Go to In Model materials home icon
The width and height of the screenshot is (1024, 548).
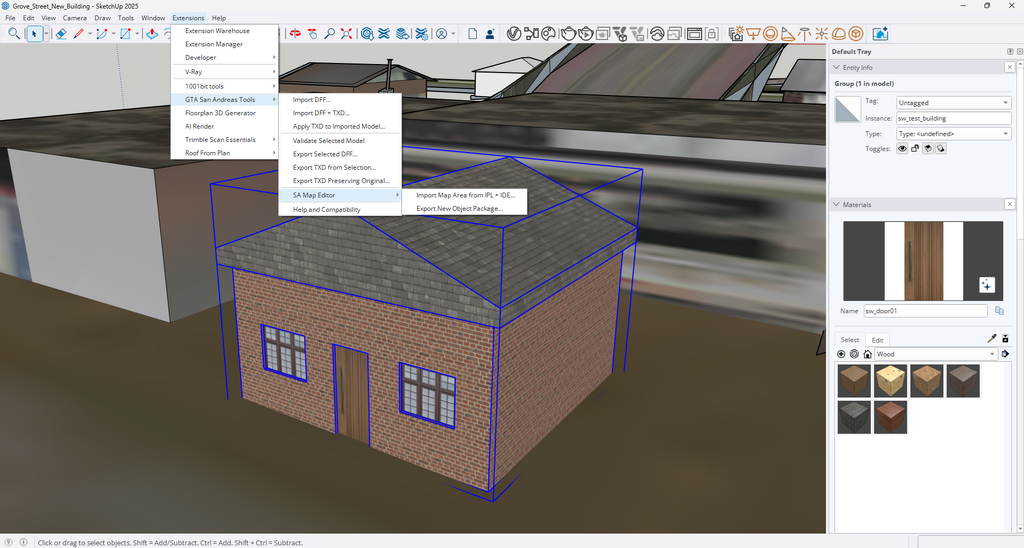(x=867, y=354)
